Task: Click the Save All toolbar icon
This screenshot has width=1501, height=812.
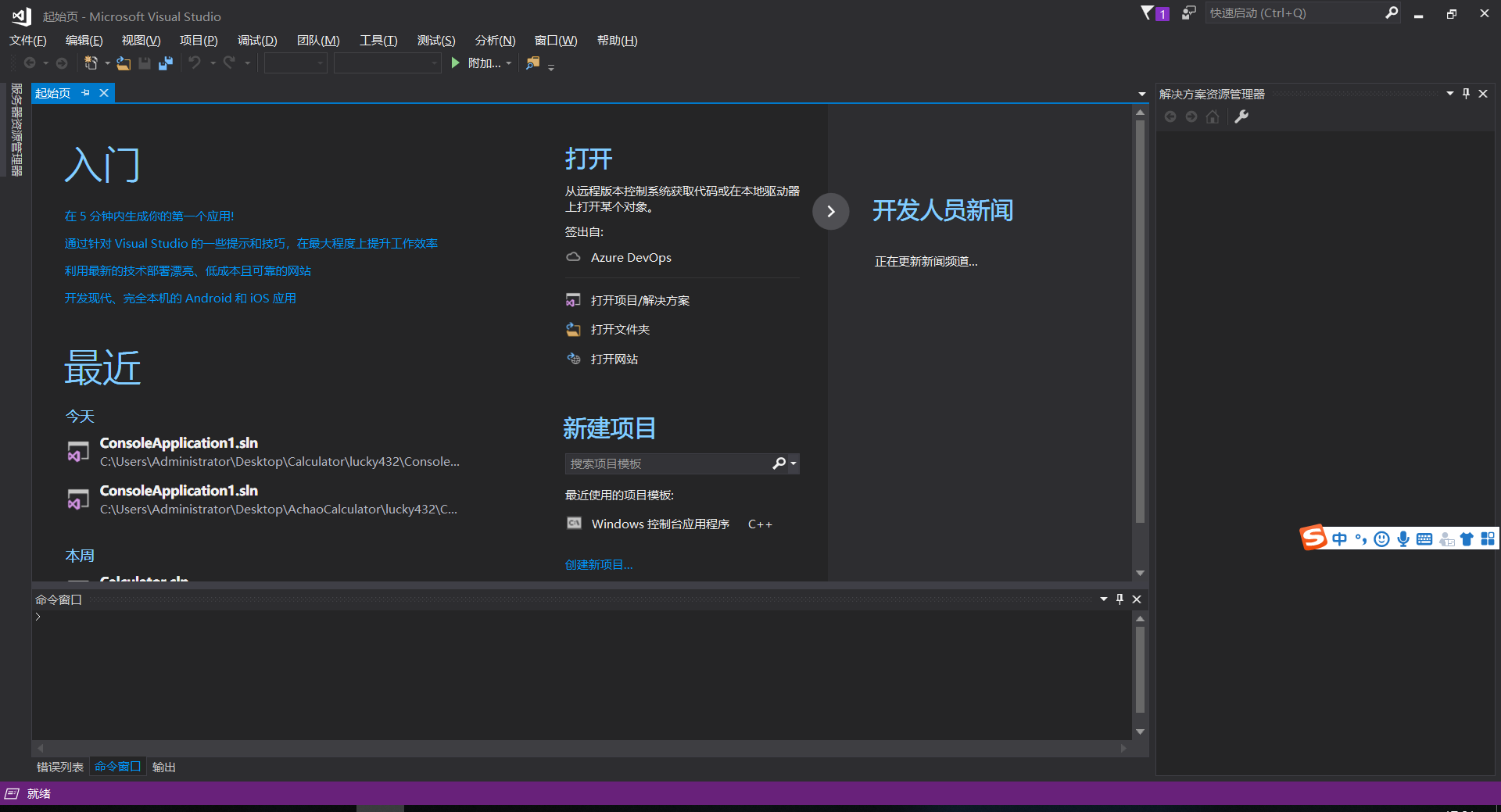Action: click(x=166, y=63)
